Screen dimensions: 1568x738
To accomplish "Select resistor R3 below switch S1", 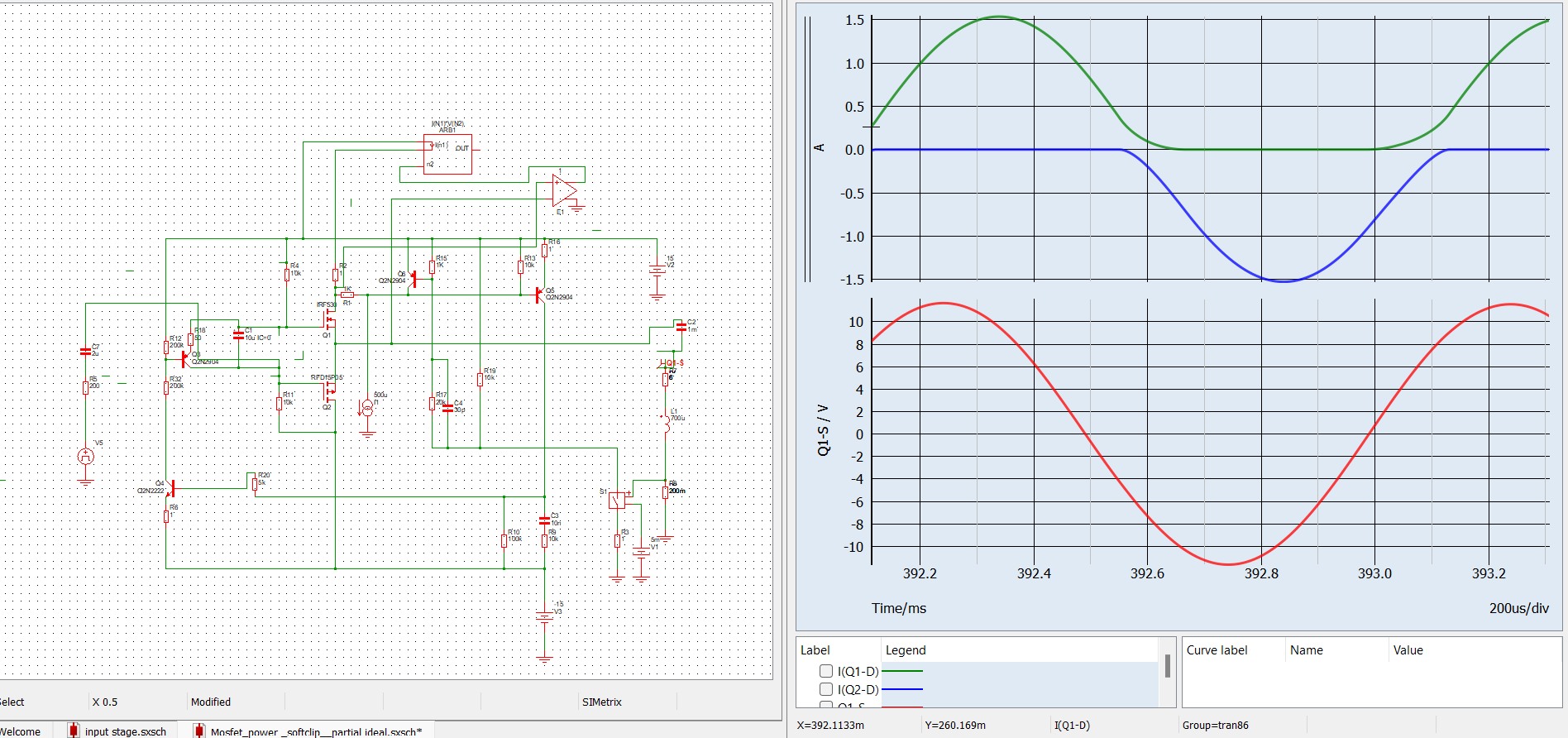I will coord(617,541).
